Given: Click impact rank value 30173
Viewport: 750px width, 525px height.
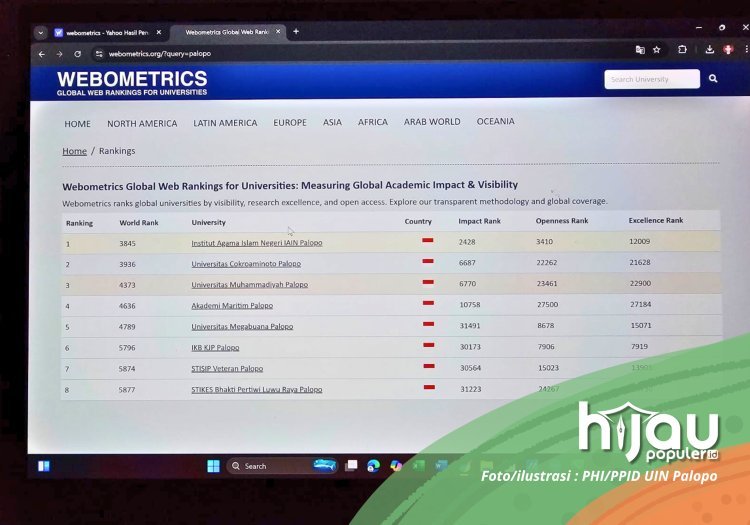Looking at the screenshot, I should pyautogui.click(x=470, y=347).
